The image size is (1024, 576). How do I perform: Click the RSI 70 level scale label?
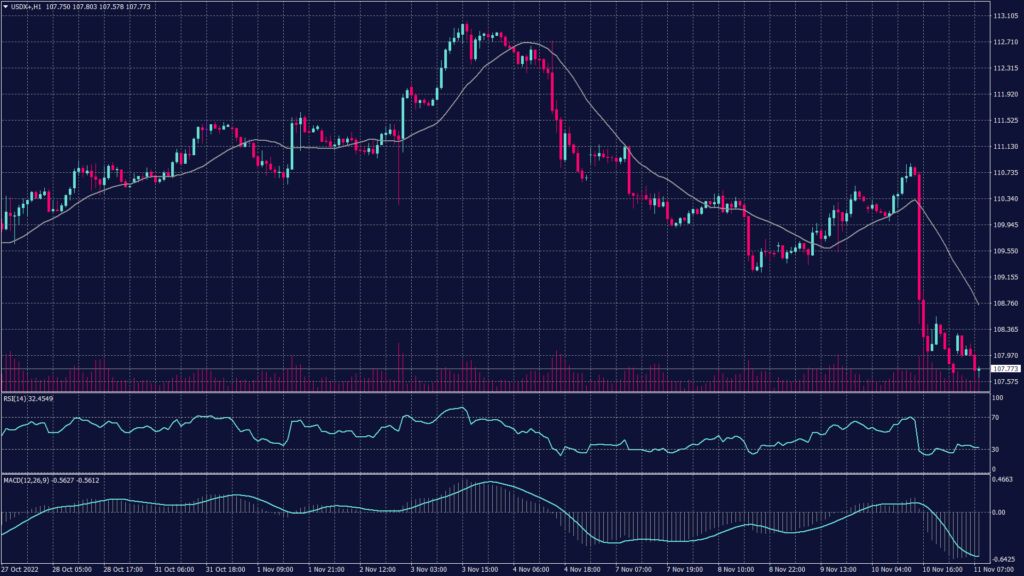click(996, 417)
